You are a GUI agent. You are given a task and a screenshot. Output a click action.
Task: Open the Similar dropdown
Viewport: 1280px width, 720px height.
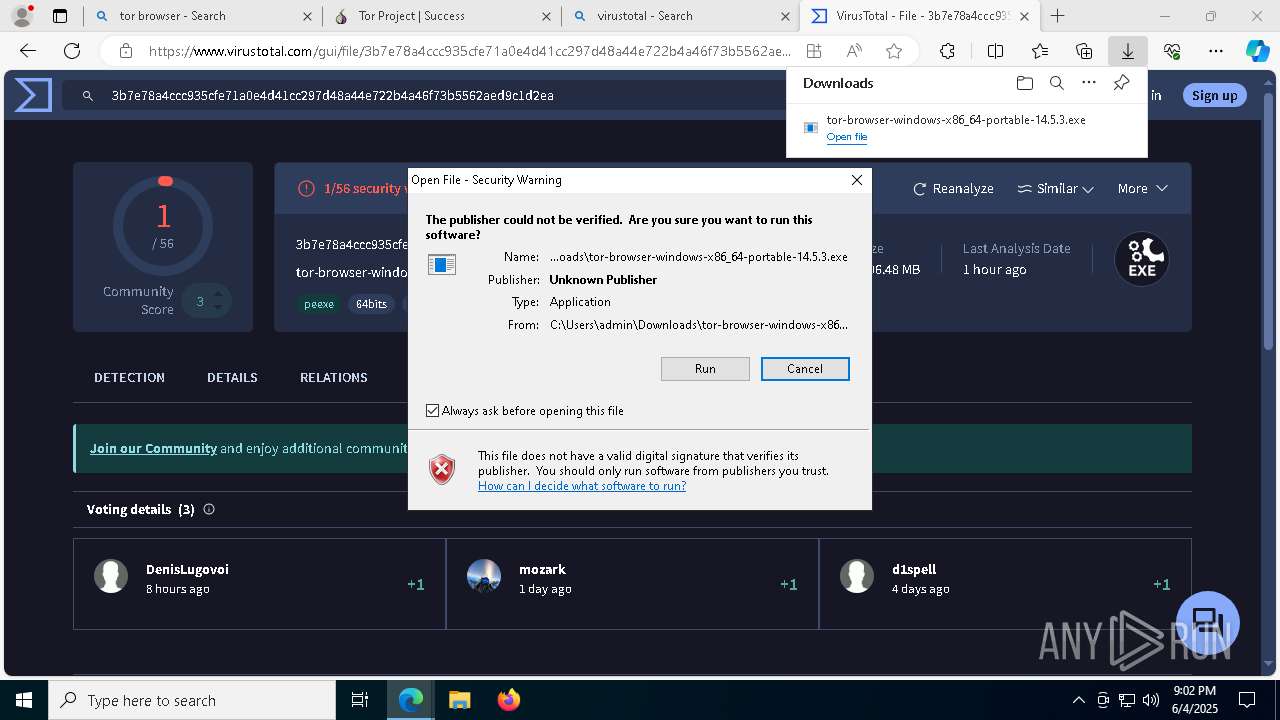click(x=1055, y=189)
